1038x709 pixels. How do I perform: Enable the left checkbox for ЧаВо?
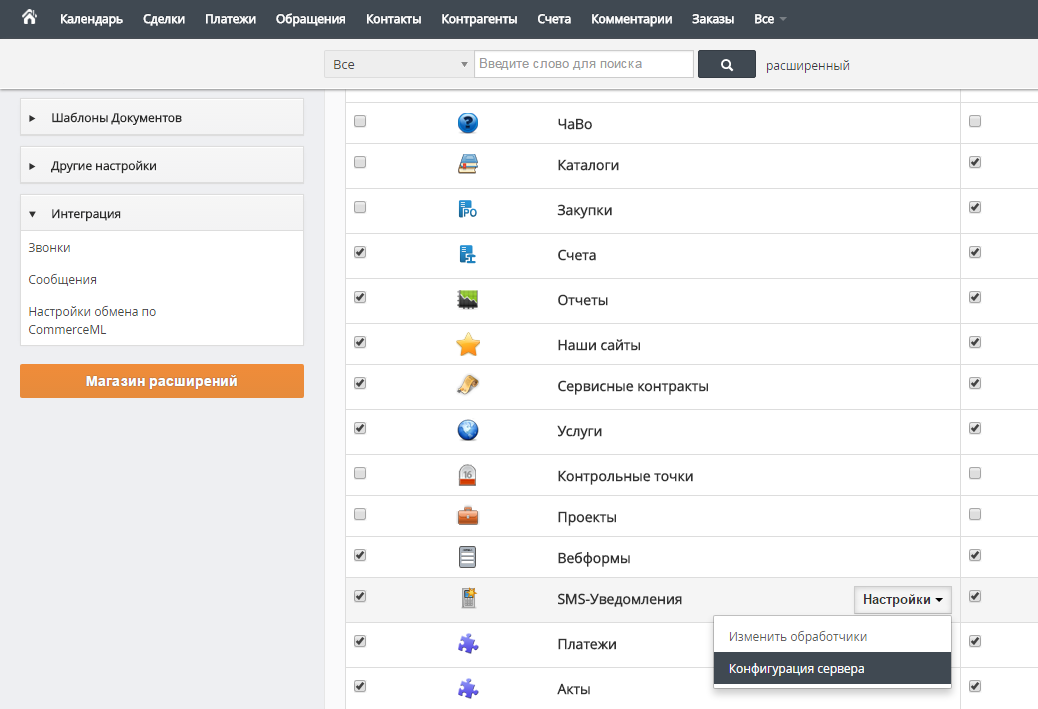(x=360, y=121)
